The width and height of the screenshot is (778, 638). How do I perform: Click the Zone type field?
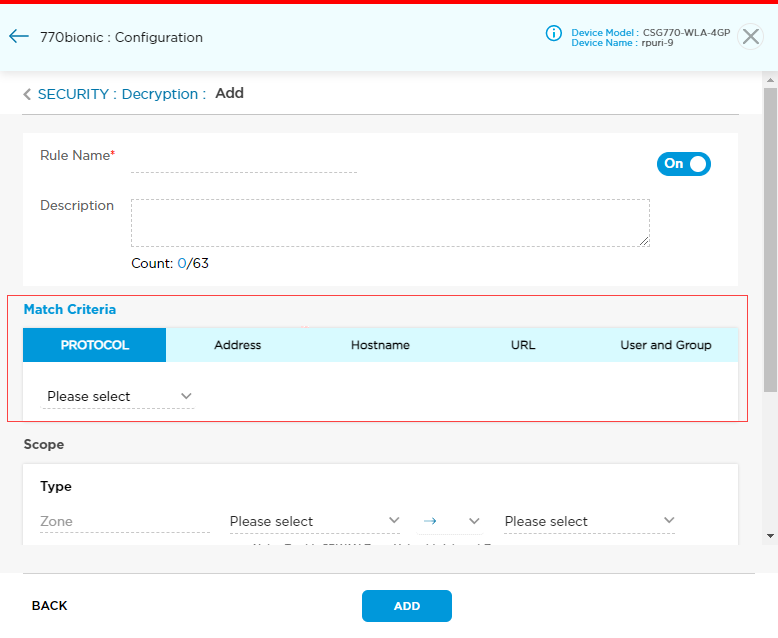tap(125, 521)
